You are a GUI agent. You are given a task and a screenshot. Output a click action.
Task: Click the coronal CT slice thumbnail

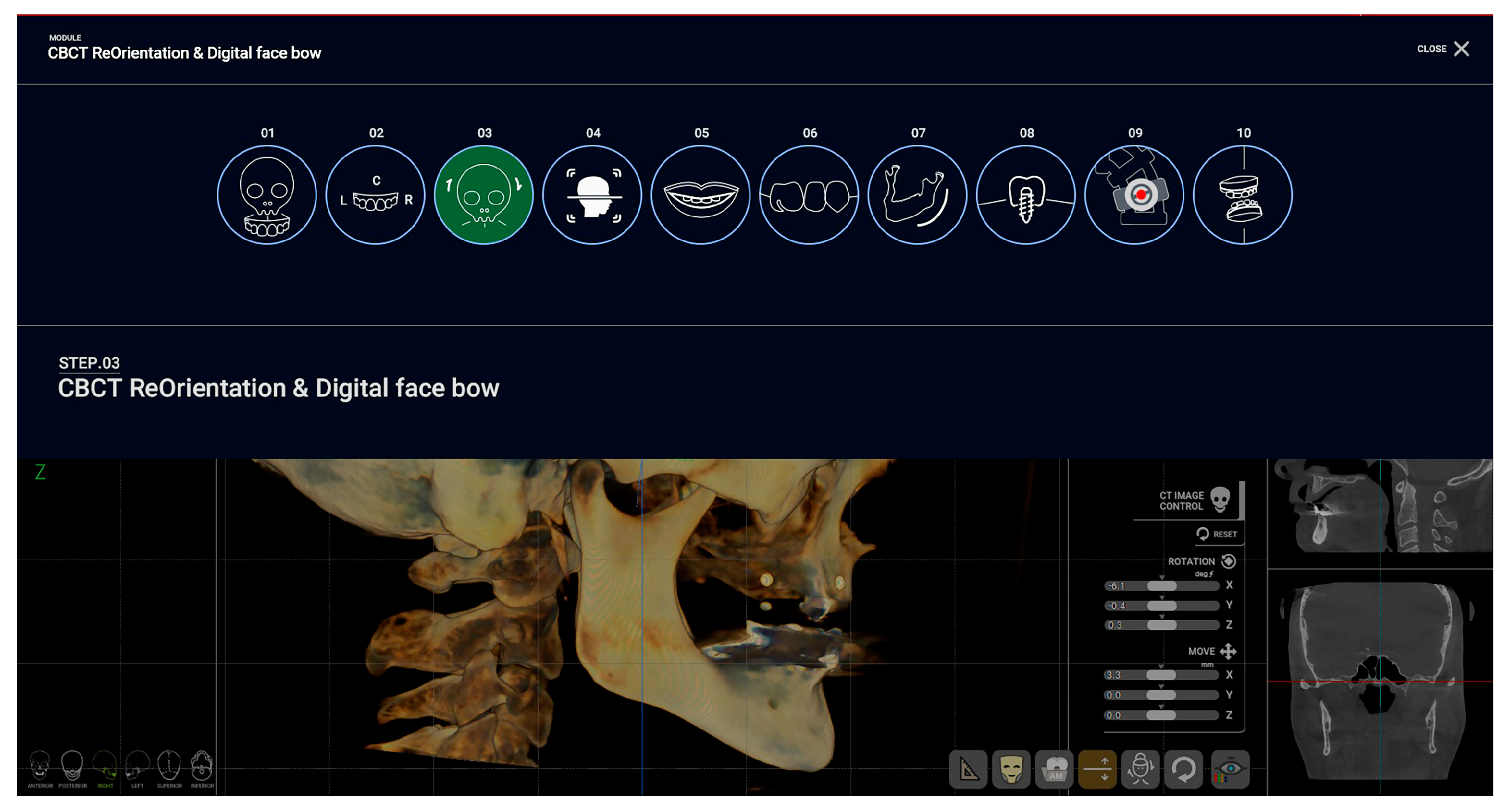(x=1379, y=681)
